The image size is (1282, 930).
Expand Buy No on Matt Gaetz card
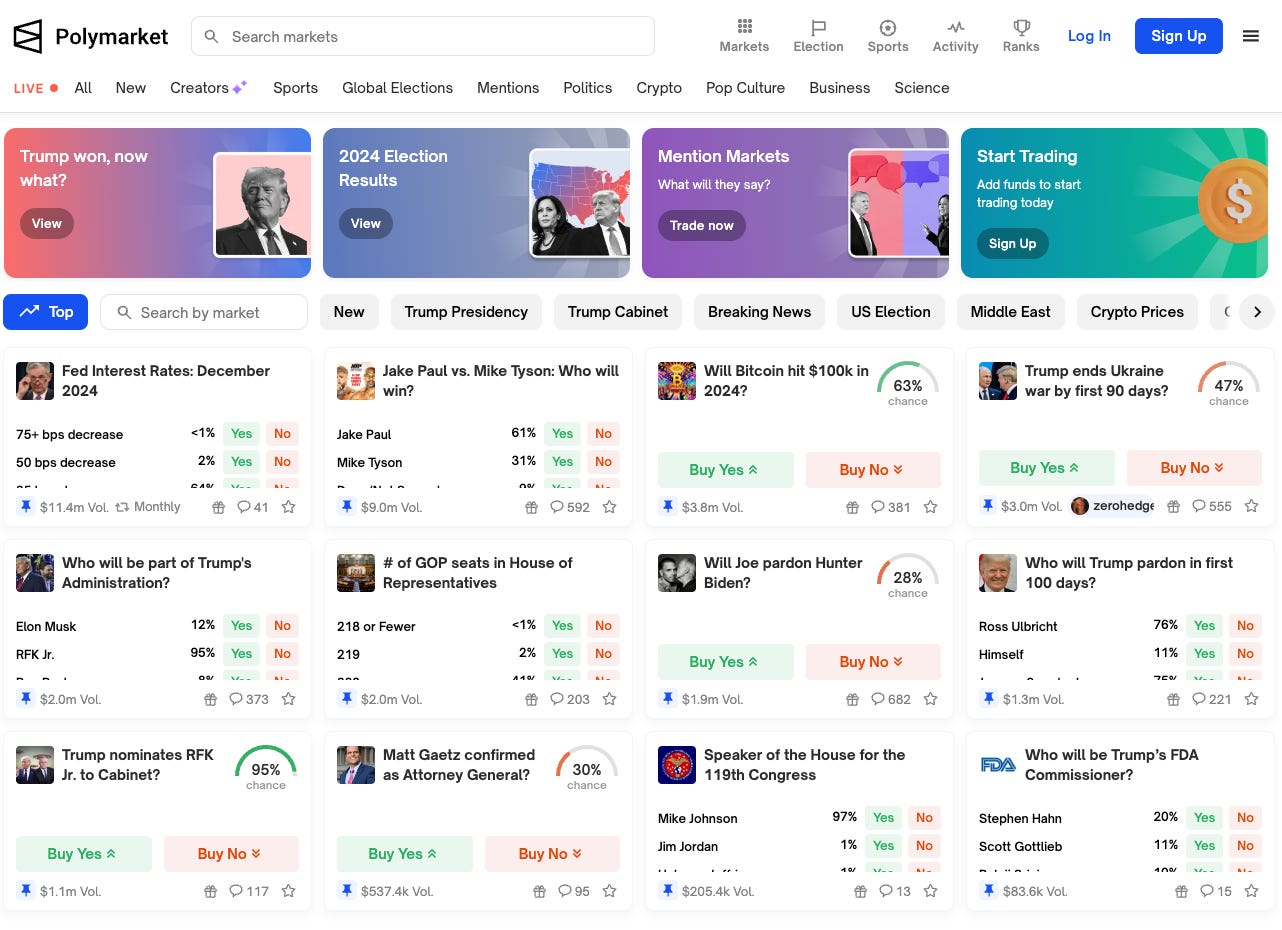[x=552, y=854]
